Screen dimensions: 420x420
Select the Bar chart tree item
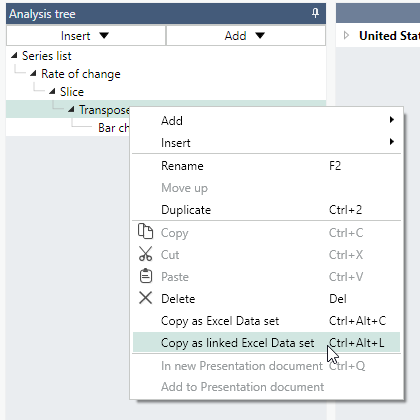click(113, 128)
